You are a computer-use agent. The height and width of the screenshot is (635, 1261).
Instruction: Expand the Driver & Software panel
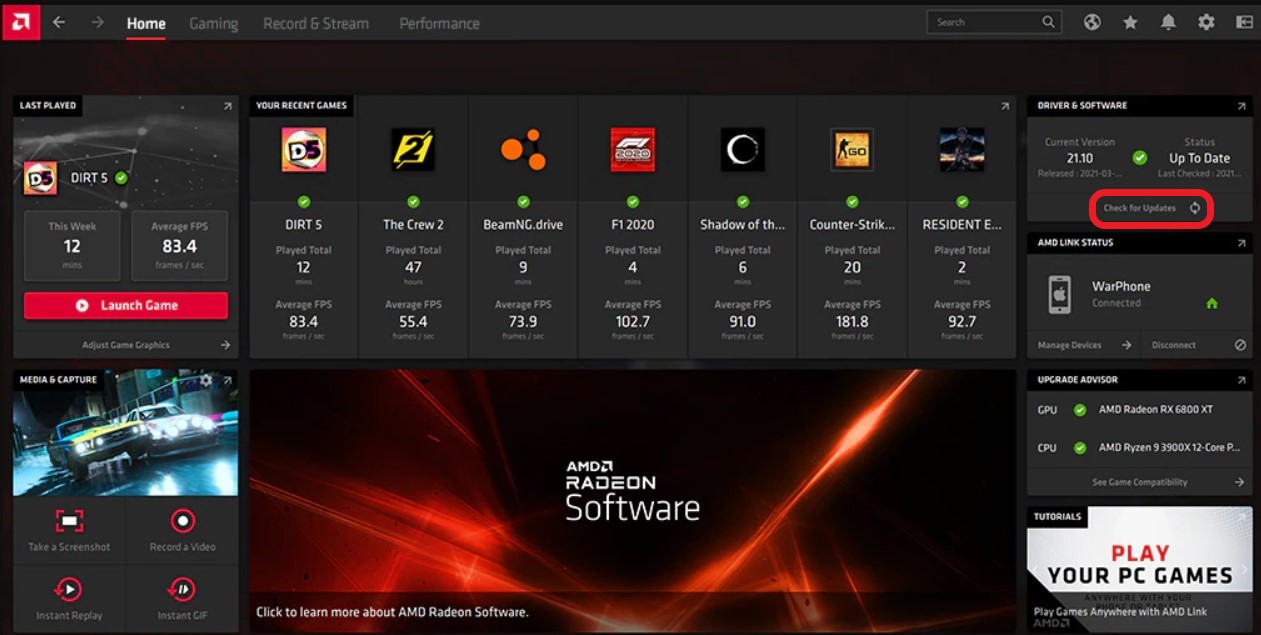[x=1241, y=106]
